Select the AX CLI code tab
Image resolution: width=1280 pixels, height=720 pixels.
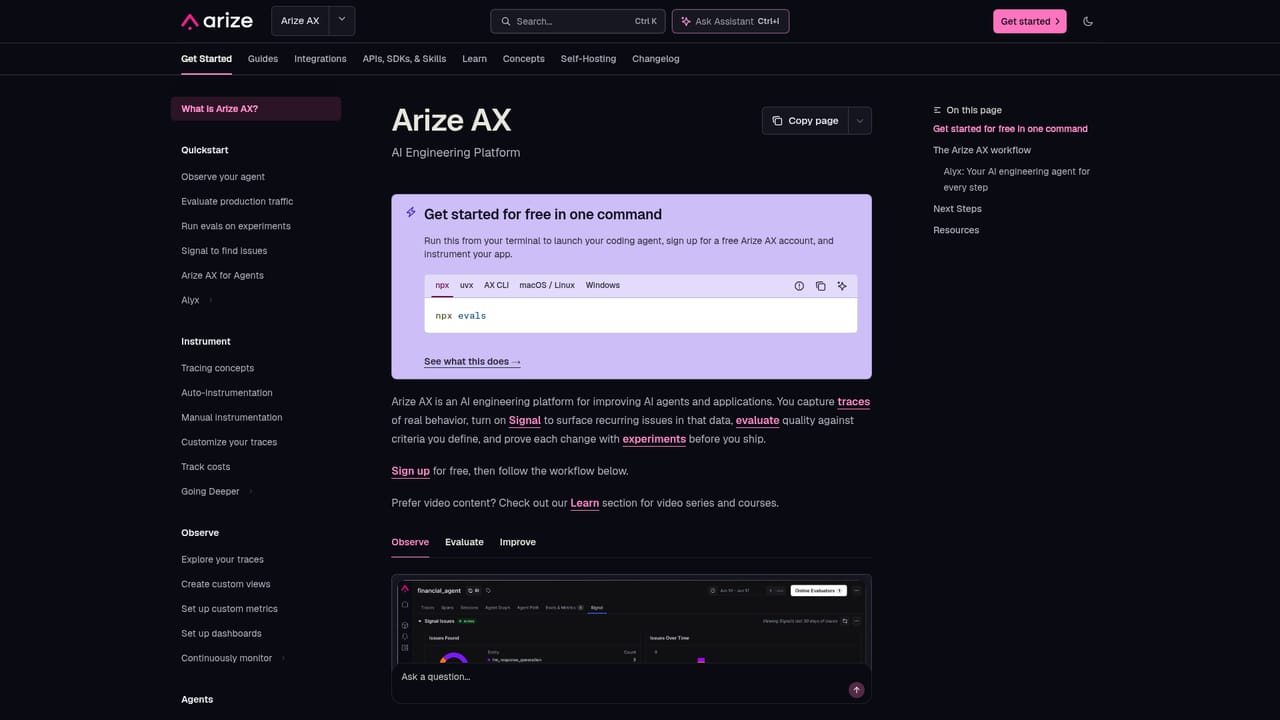(x=496, y=285)
